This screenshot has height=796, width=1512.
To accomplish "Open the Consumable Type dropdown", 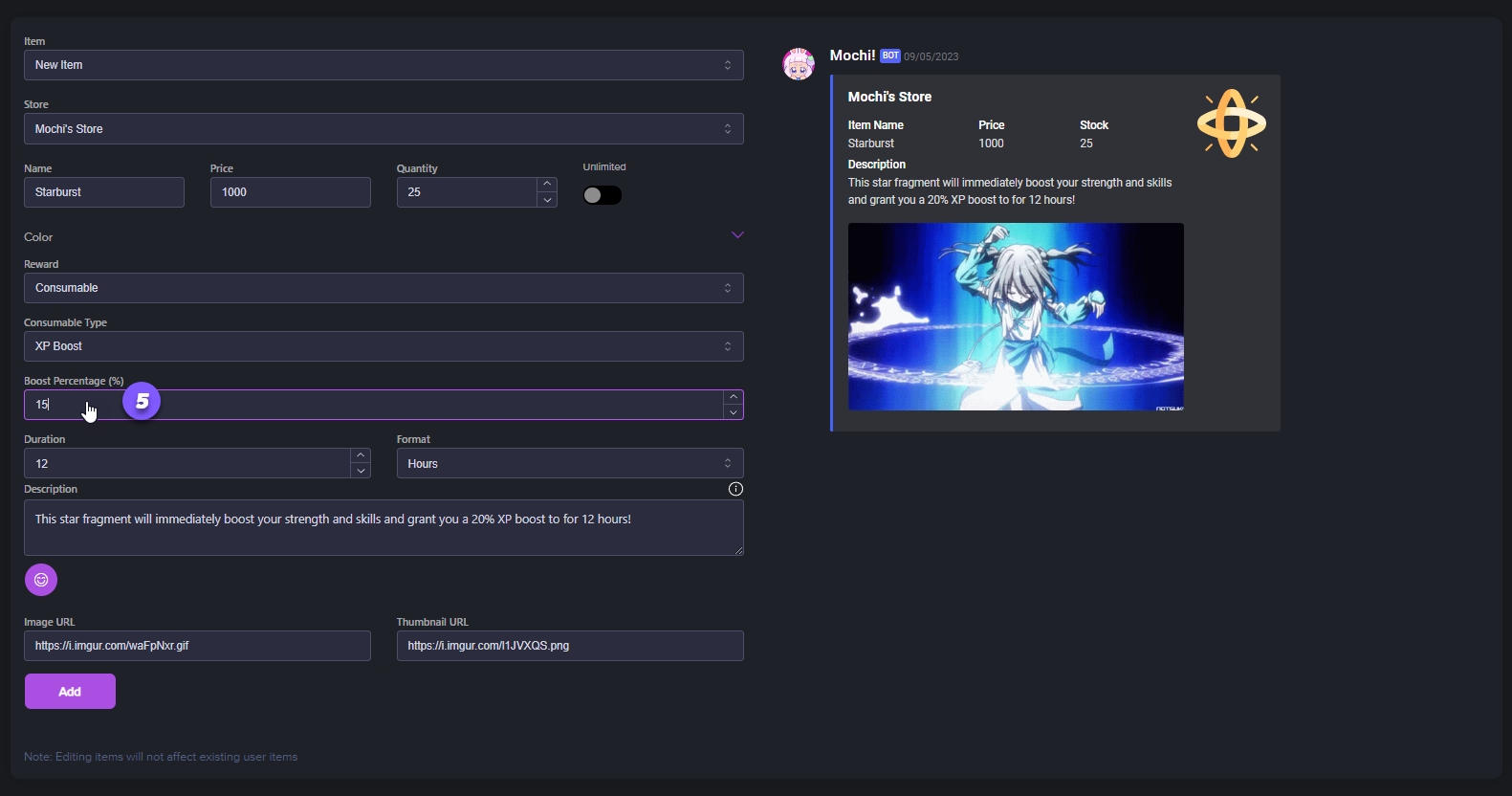I will 383,346.
